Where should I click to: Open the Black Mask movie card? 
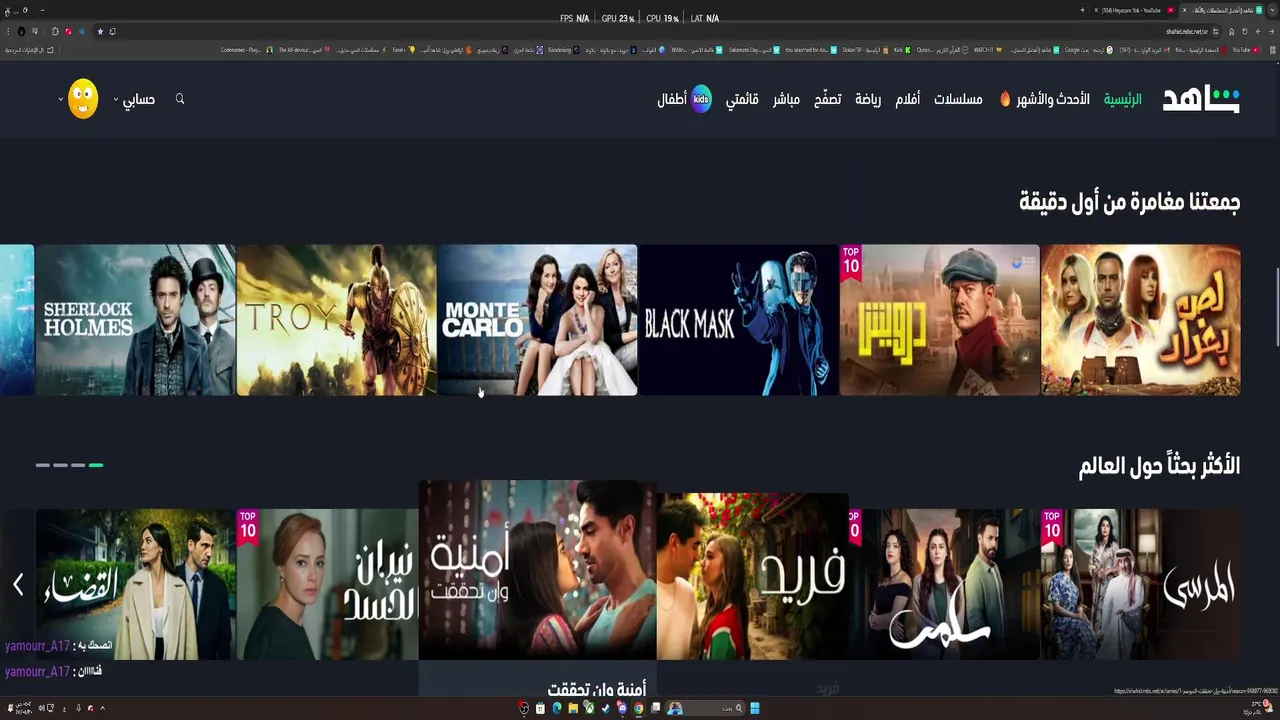(x=738, y=320)
